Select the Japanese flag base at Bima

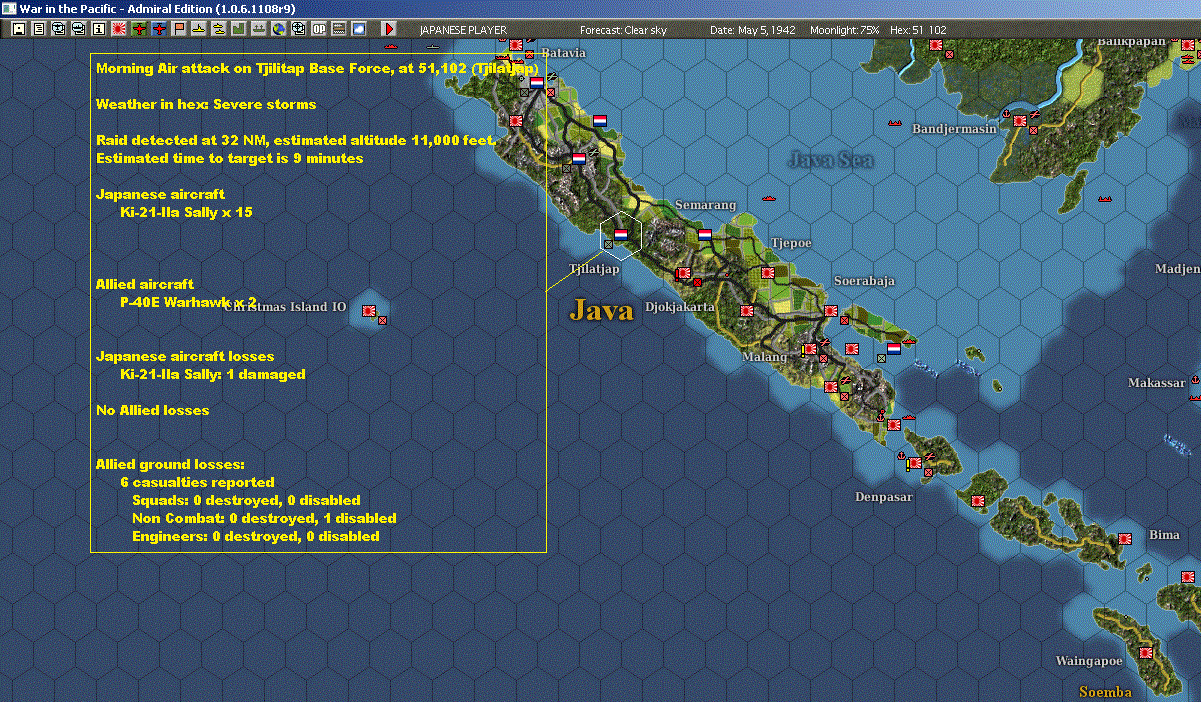click(1125, 538)
